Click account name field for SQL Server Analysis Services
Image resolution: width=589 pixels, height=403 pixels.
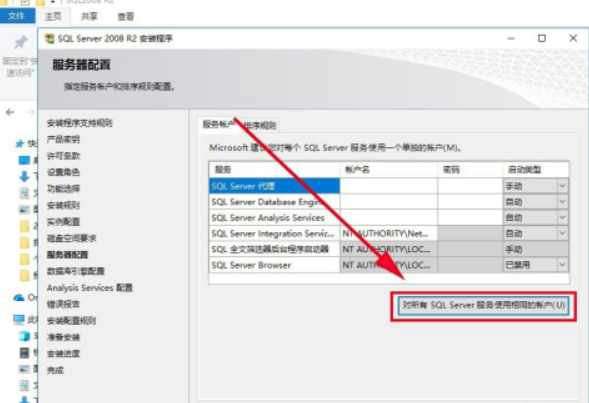point(389,217)
